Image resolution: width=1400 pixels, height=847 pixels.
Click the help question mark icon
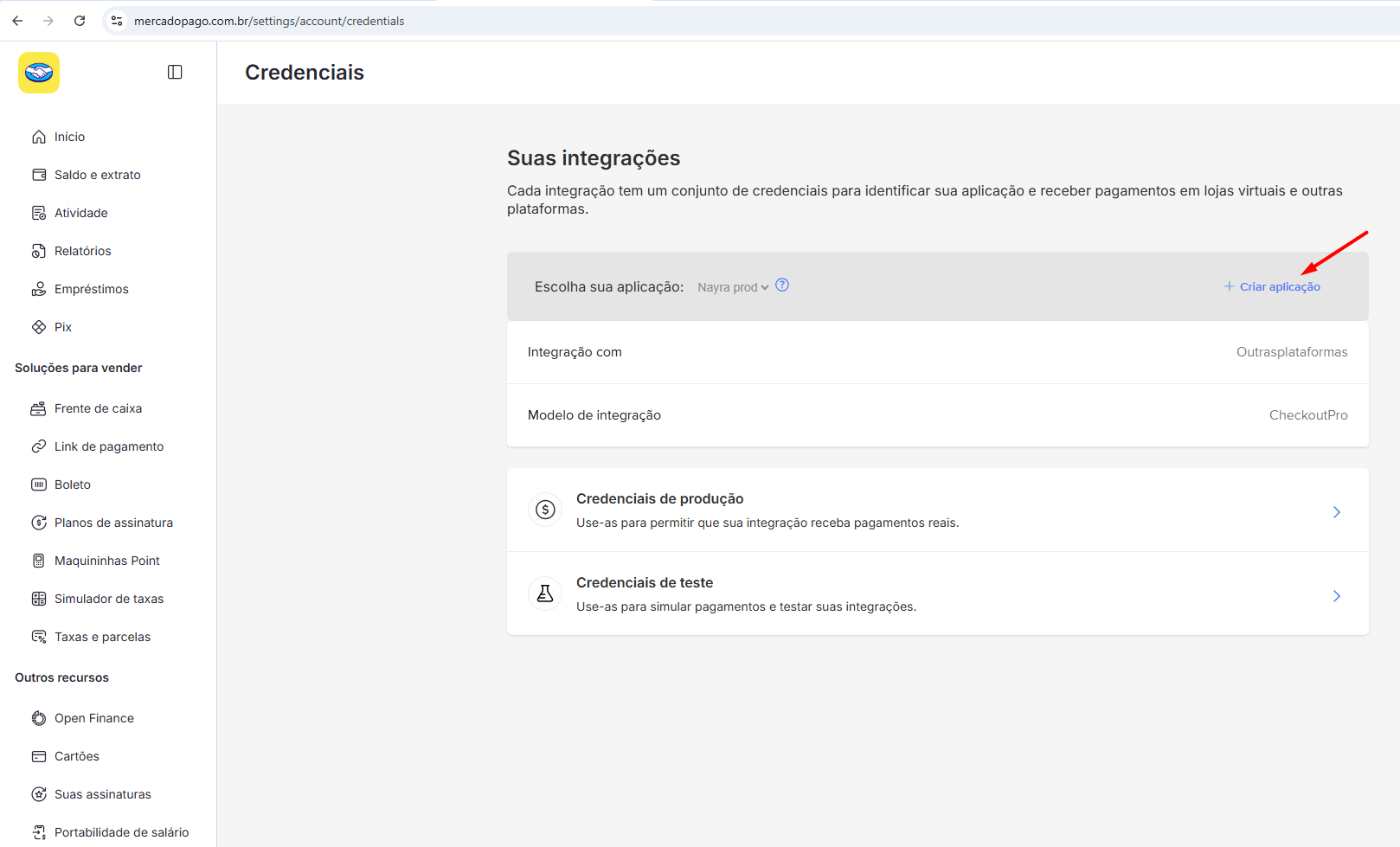(782, 285)
